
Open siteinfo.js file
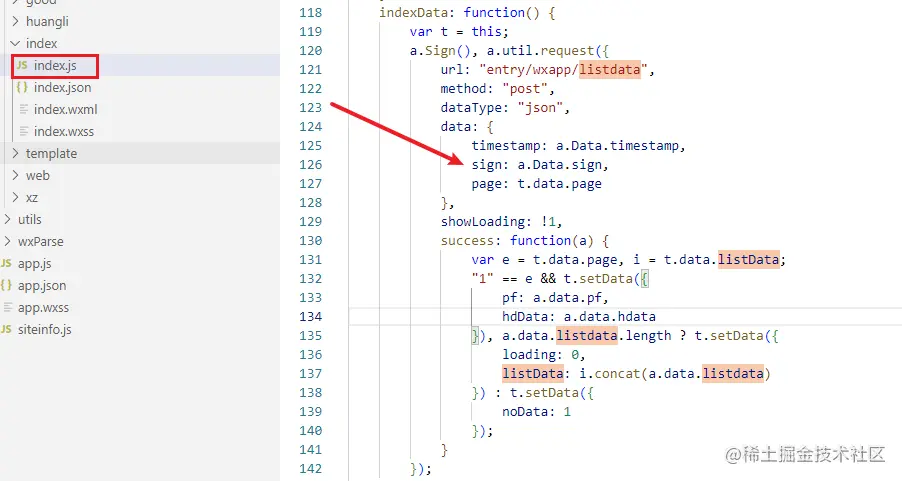click(45, 329)
